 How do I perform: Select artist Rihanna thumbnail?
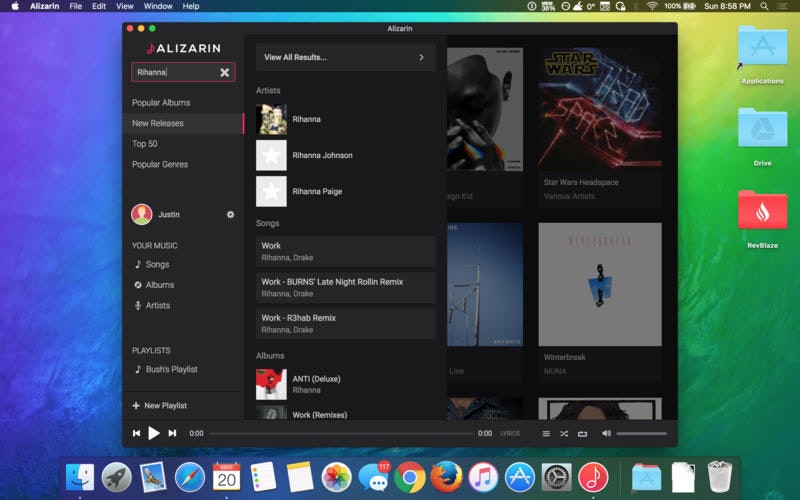pyautogui.click(x=271, y=119)
